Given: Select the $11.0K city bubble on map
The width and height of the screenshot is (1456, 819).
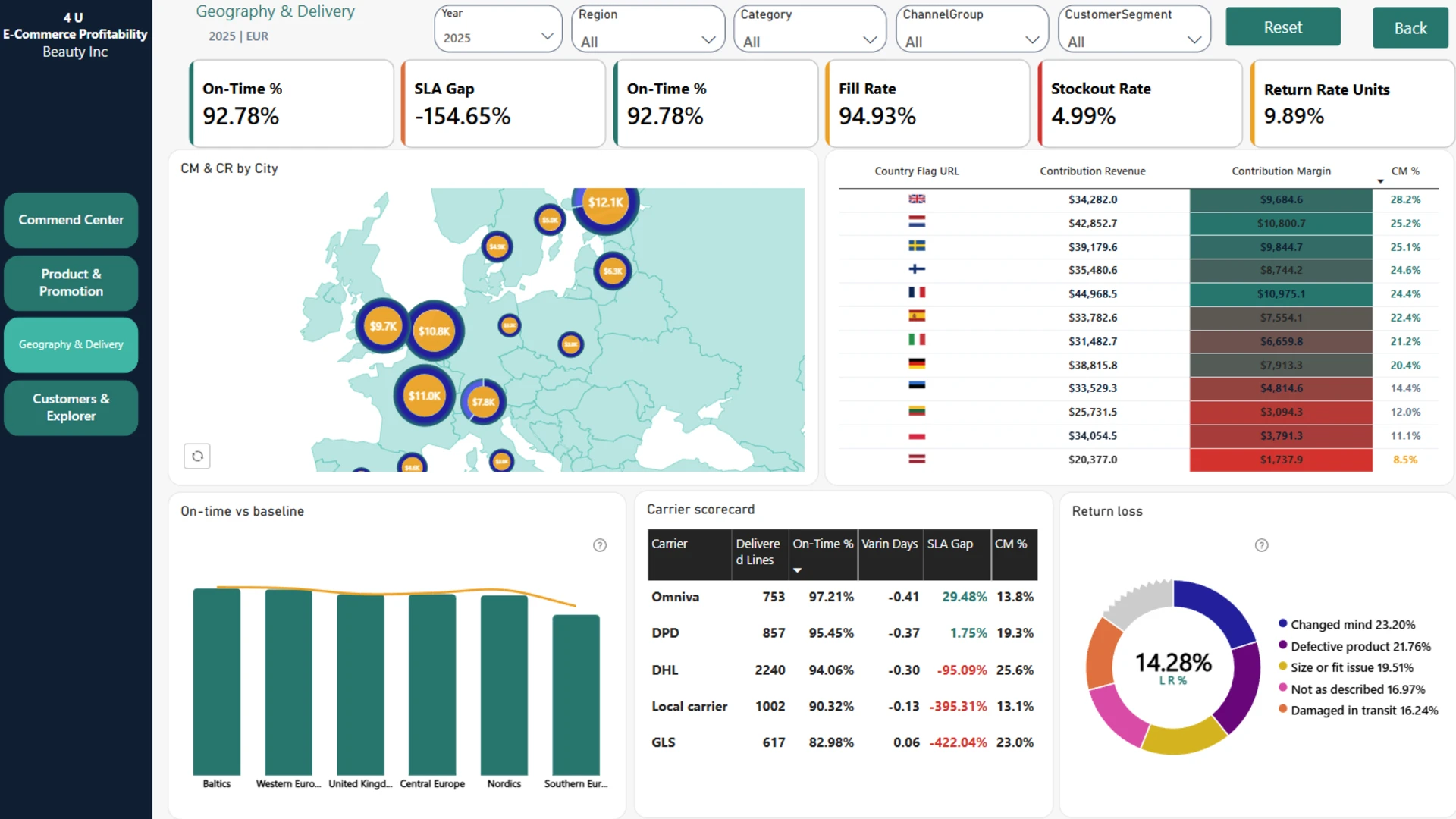Looking at the screenshot, I should tap(424, 395).
